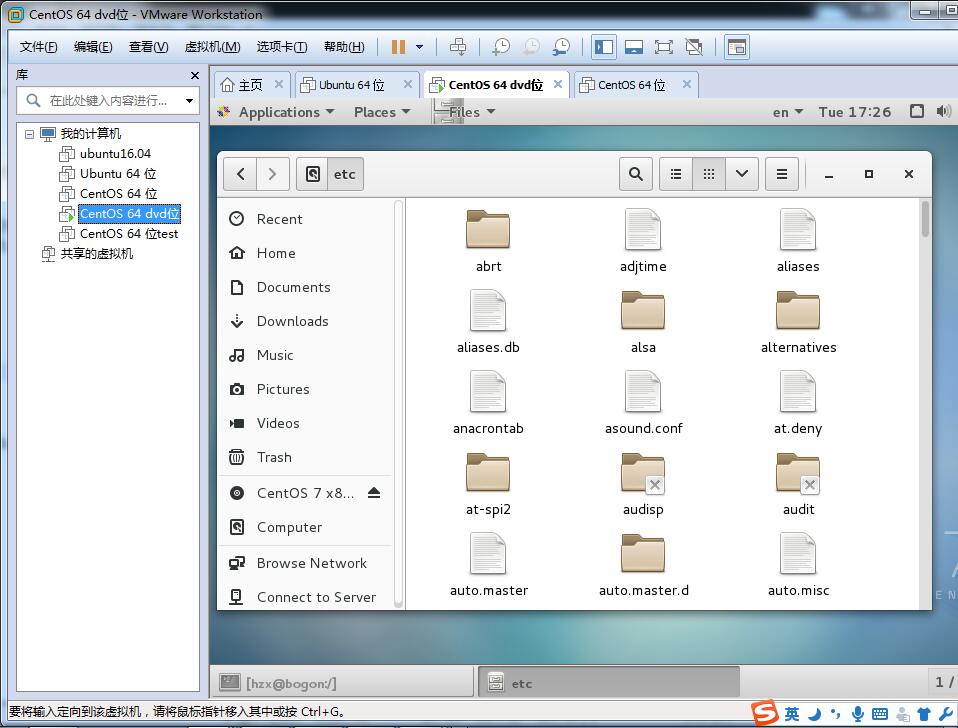Switch to Unity mode

pos(693,47)
